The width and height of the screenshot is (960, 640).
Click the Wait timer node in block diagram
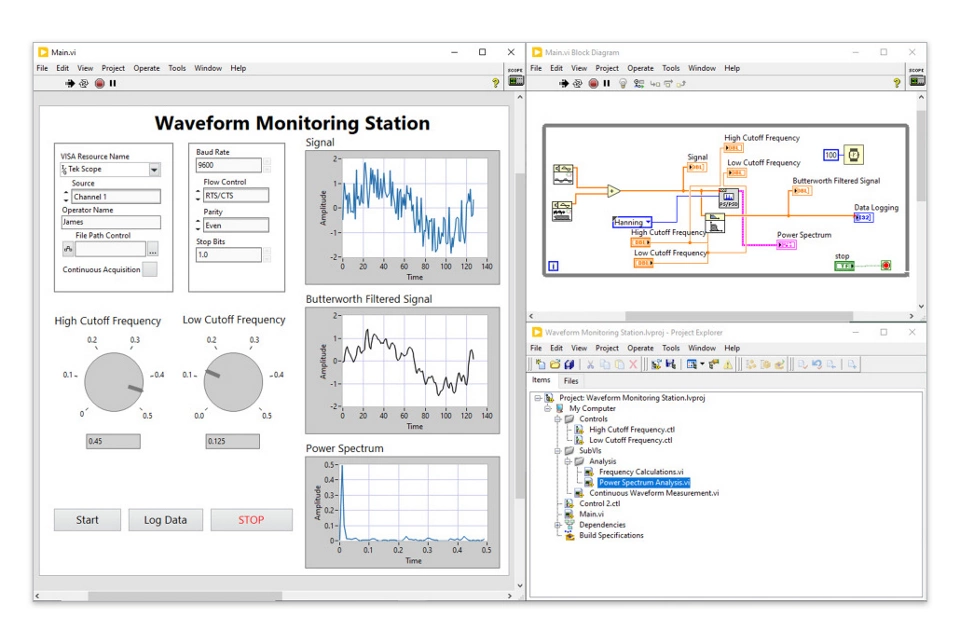pyautogui.click(x=855, y=154)
